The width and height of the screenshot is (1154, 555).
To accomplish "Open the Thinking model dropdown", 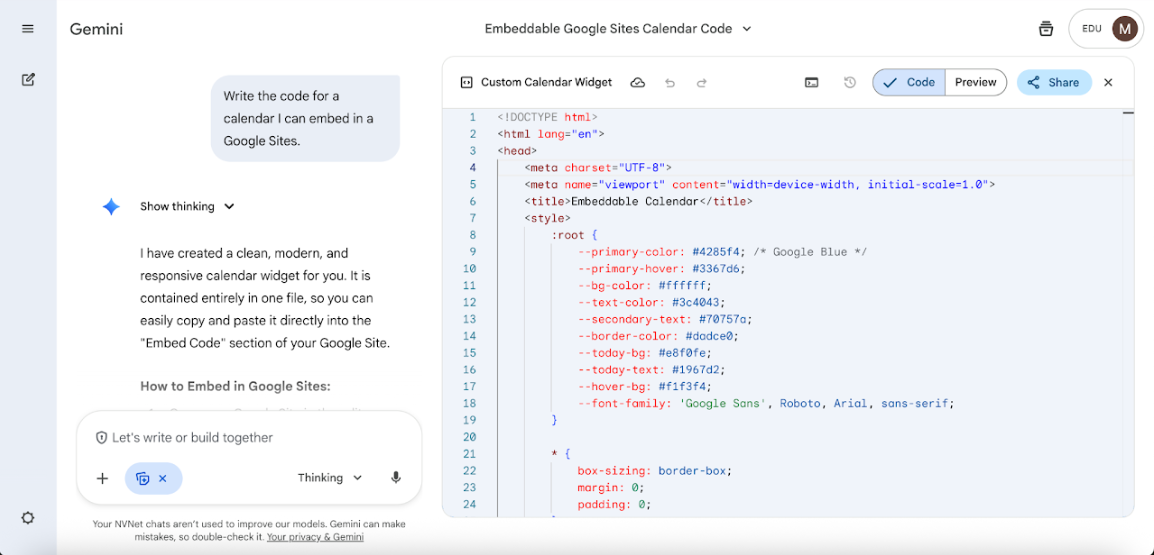I will (x=330, y=478).
